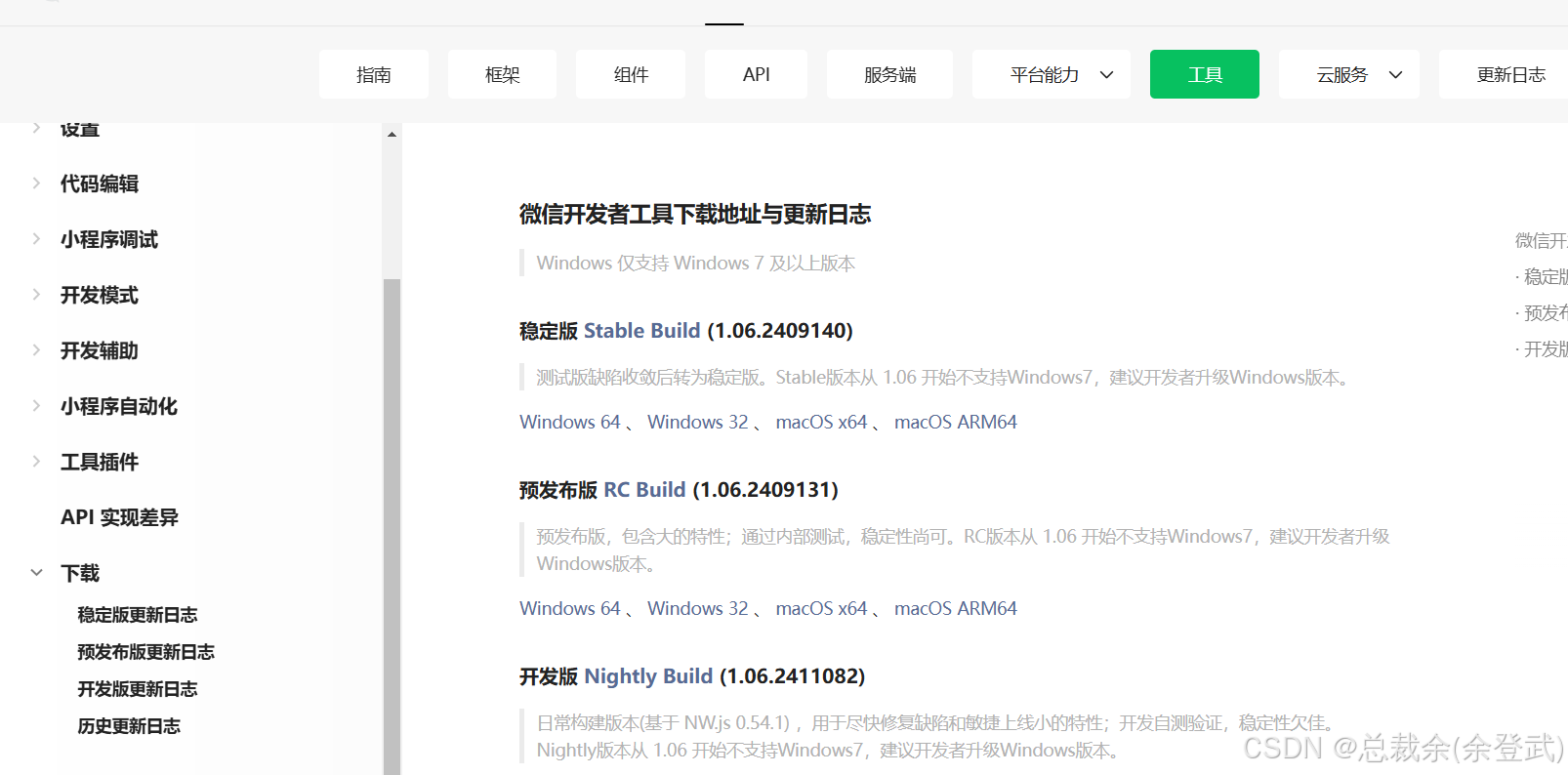Open 开发辅助 in the sidebar
Screen dimensions: 1568x775
pos(100,350)
